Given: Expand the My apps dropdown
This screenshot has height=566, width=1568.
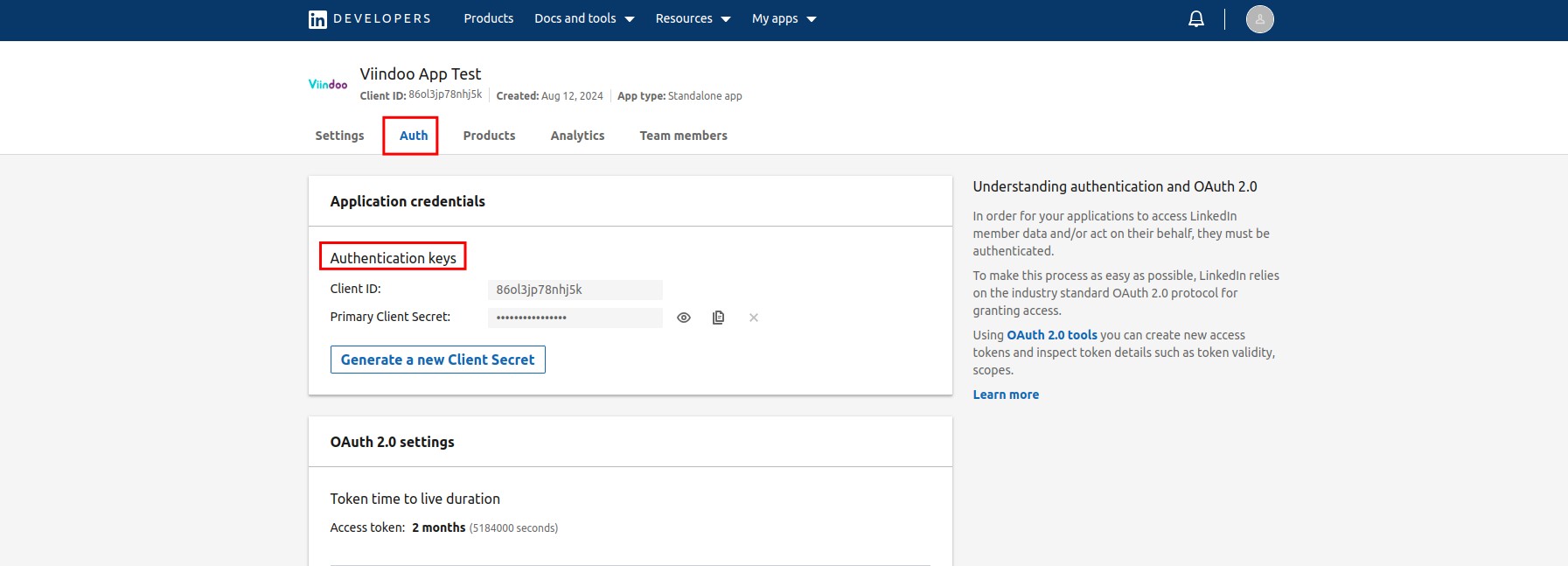Looking at the screenshot, I should coord(784,18).
